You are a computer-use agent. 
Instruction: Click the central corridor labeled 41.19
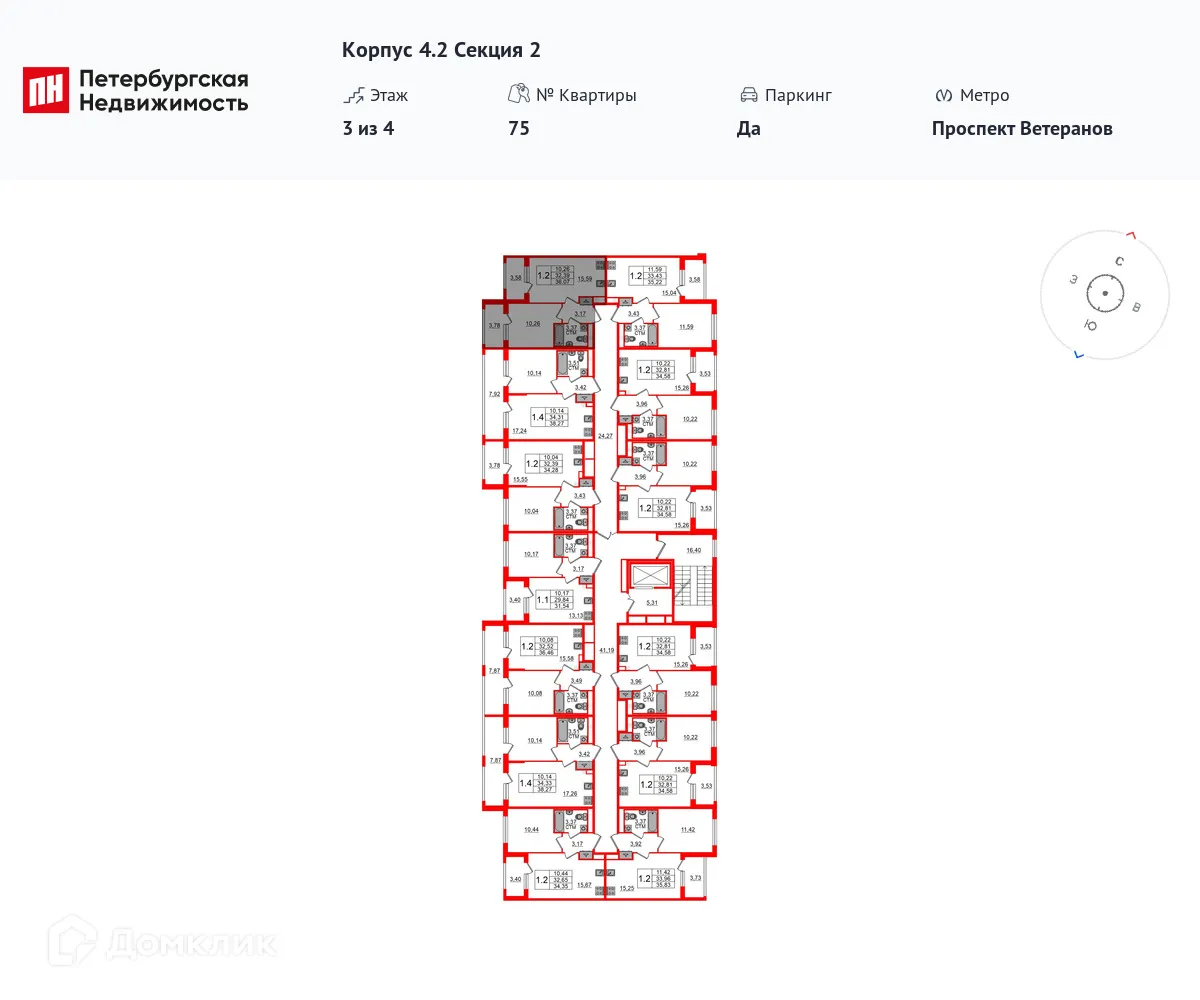(604, 650)
